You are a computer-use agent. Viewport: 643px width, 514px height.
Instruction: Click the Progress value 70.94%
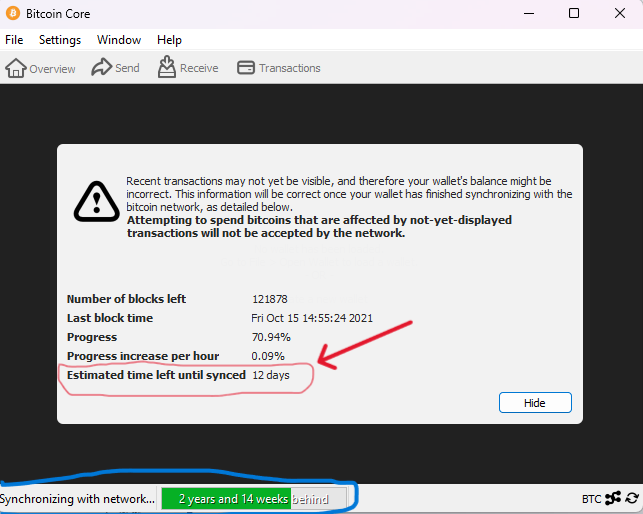click(271, 337)
